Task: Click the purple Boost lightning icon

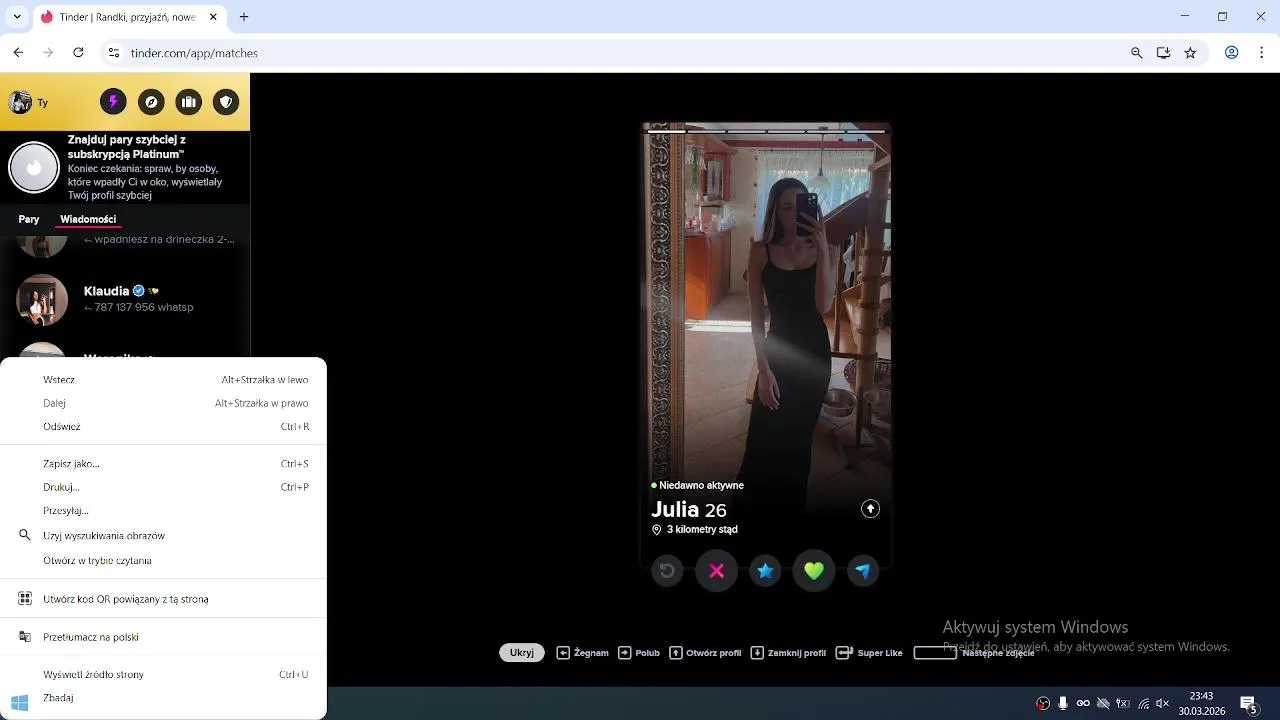Action: (113, 102)
